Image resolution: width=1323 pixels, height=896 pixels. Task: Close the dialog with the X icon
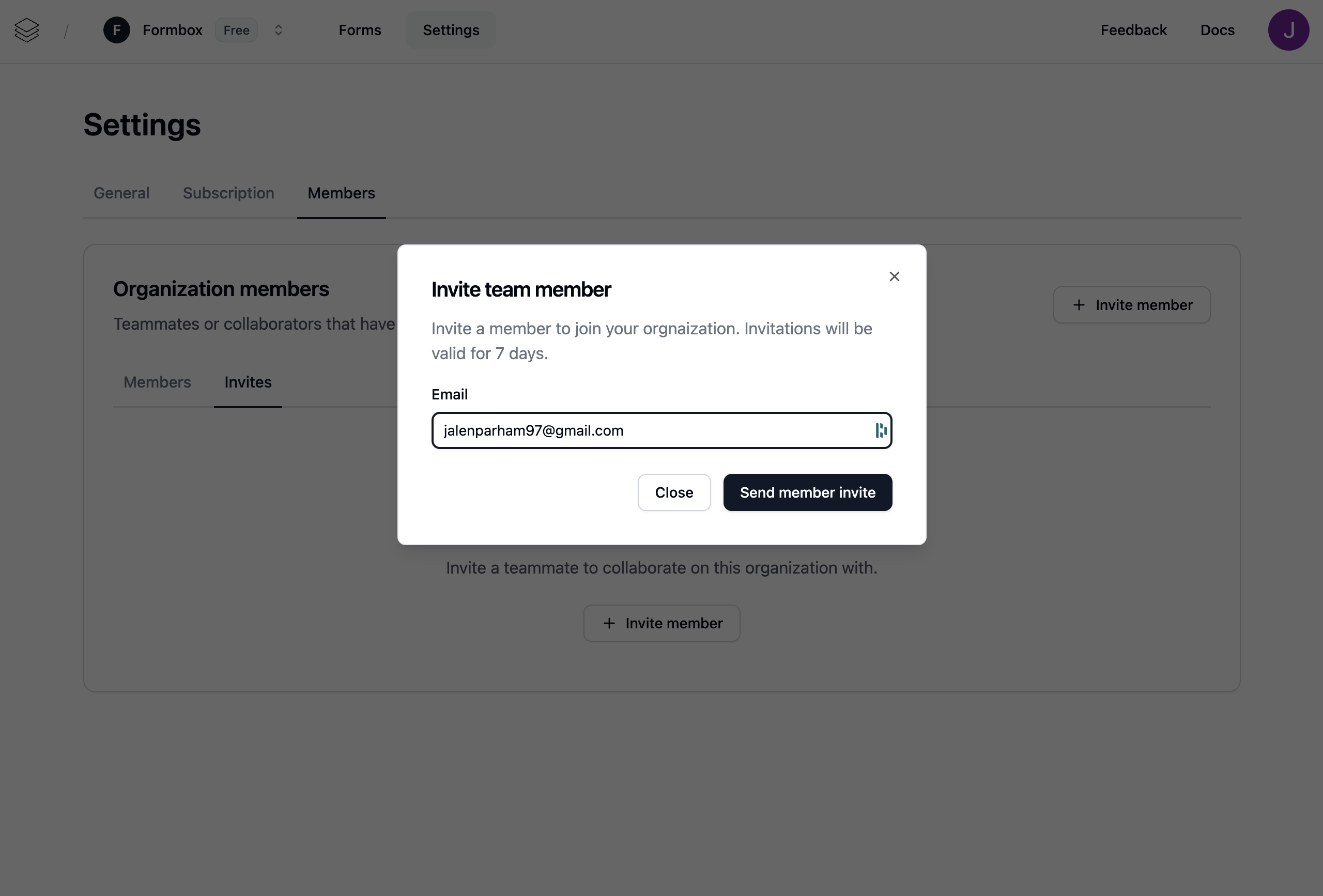click(894, 276)
